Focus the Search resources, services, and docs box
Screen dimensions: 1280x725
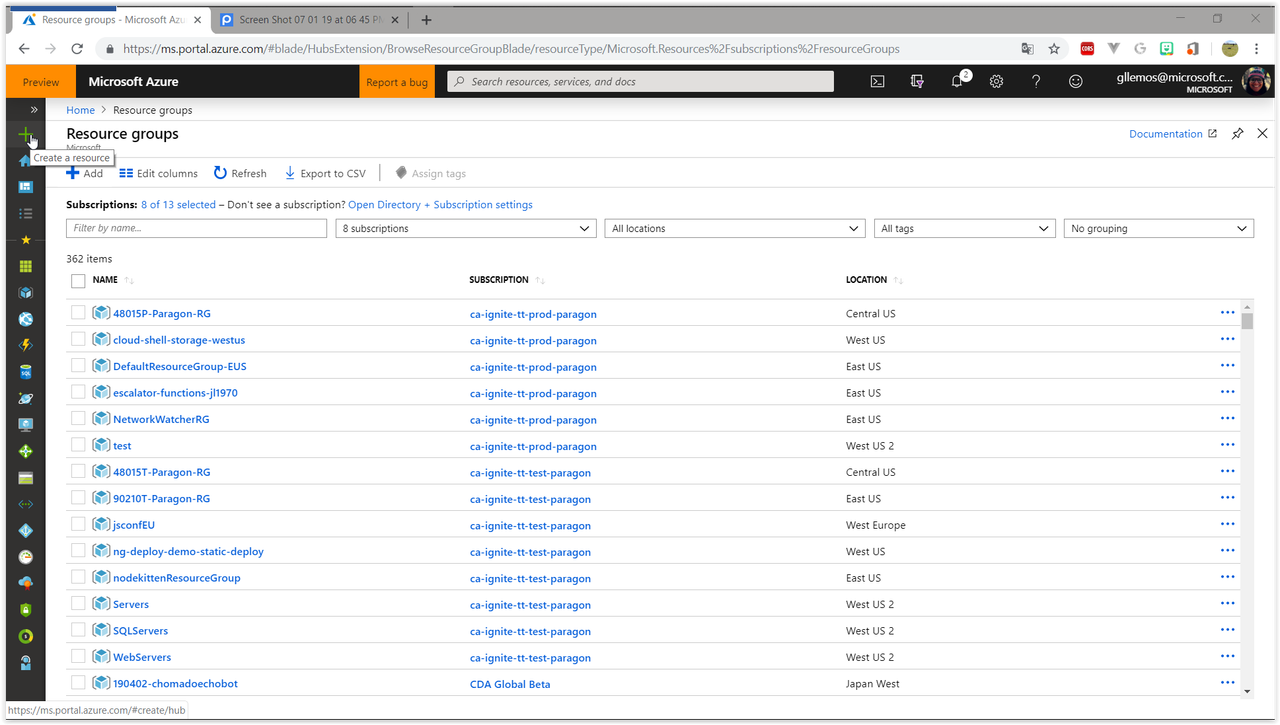(640, 82)
